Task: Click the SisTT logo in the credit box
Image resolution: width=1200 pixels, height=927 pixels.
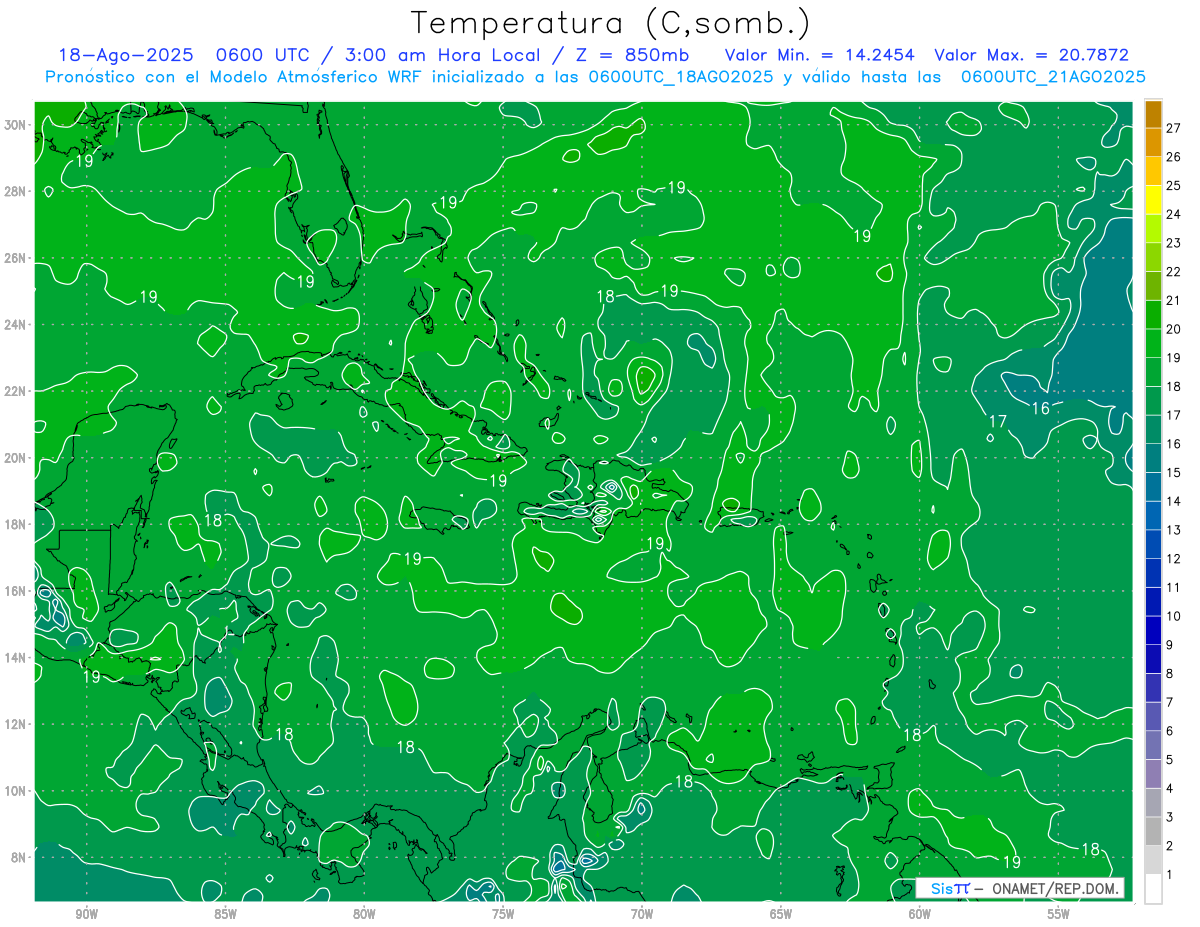Action: coord(950,888)
